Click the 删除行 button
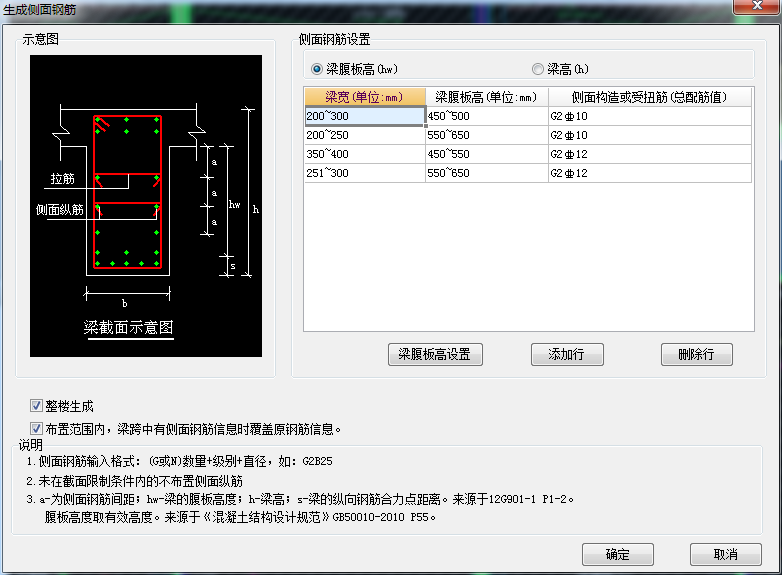Screen dimensions: 782x575 coord(697,355)
